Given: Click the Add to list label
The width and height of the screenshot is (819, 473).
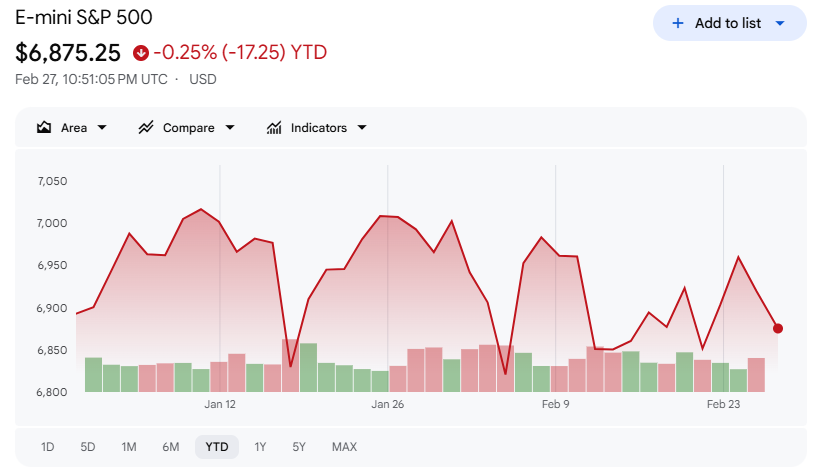Looking at the screenshot, I should coord(728,23).
